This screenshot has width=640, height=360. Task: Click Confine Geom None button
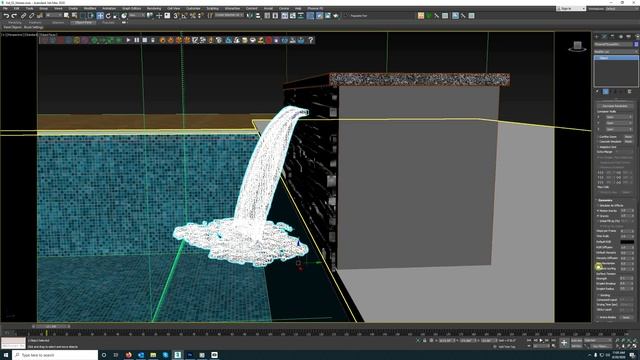click(629, 136)
